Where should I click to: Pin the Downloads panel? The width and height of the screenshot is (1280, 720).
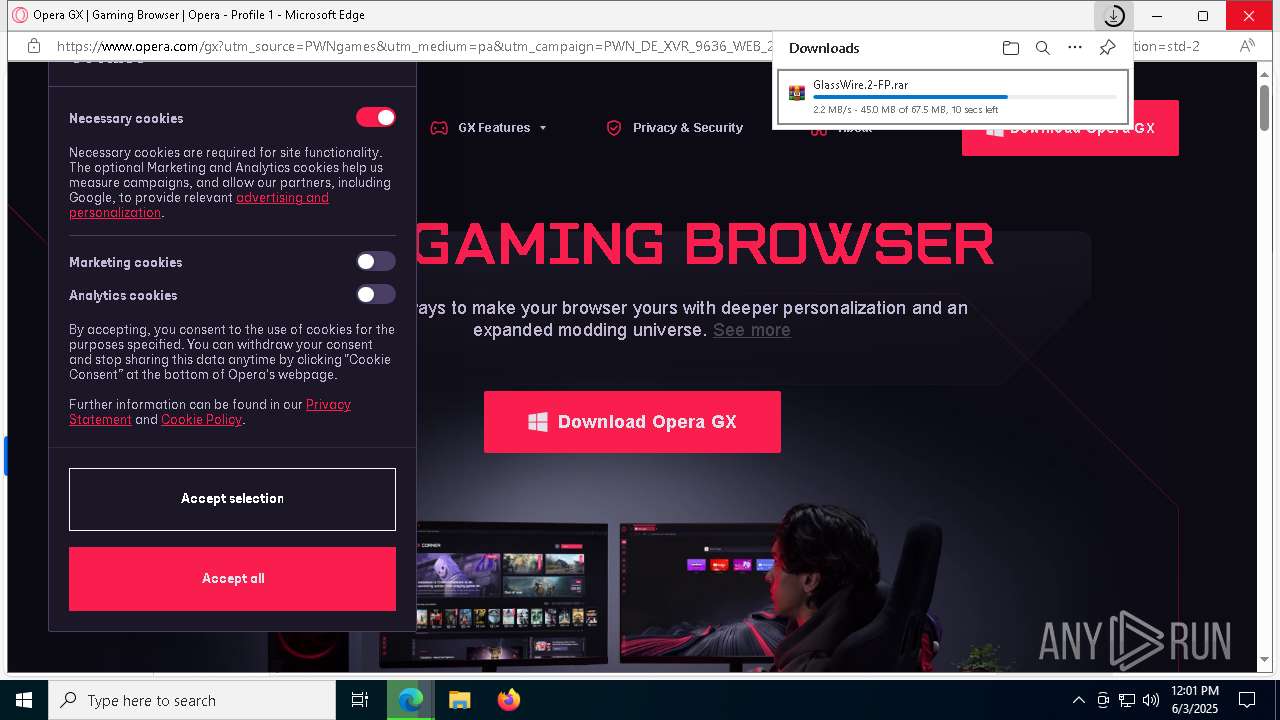click(x=1107, y=48)
